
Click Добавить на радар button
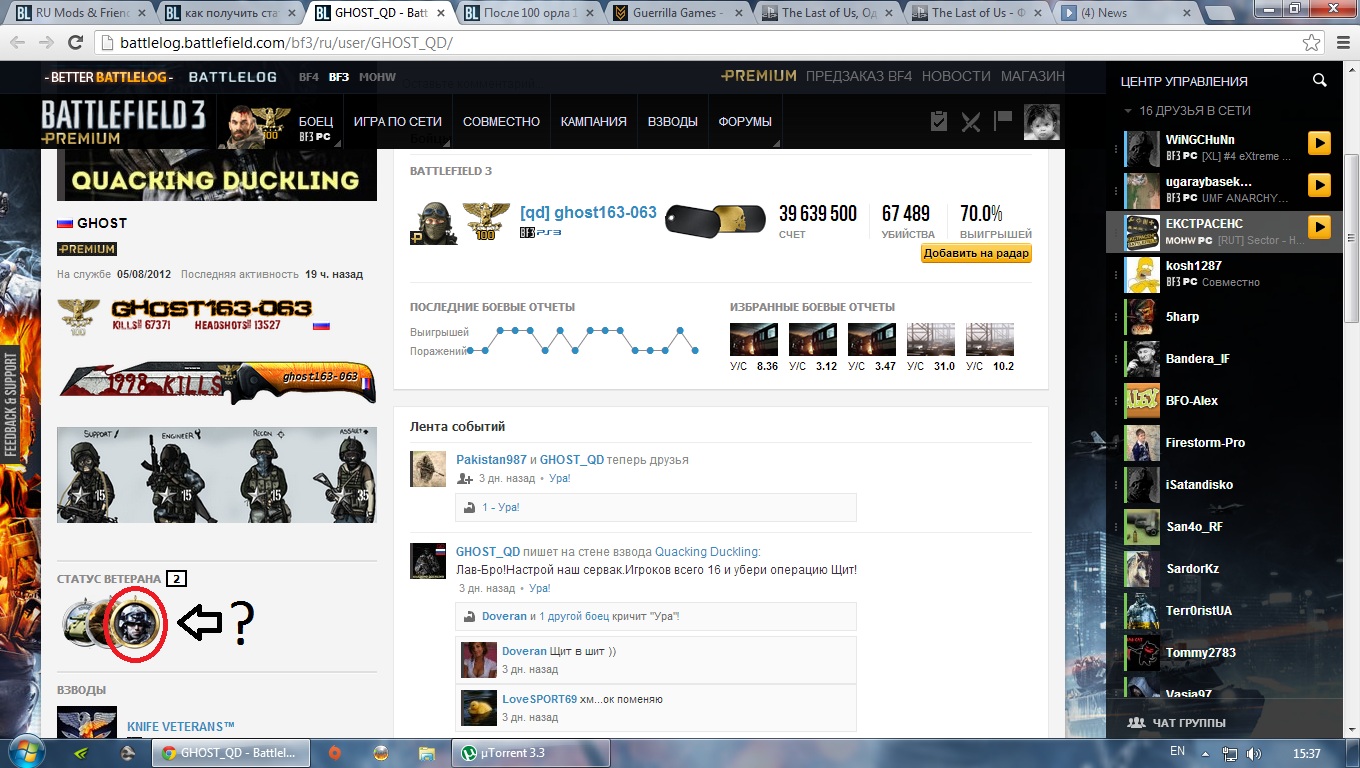tap(976, 254)
